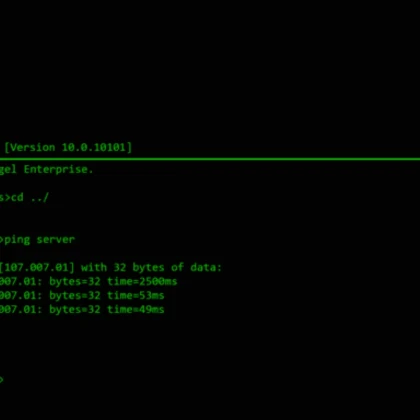Click 007.01: on the last reply line
The width and height of the screenshot is (420, 420).
point(21,309)
